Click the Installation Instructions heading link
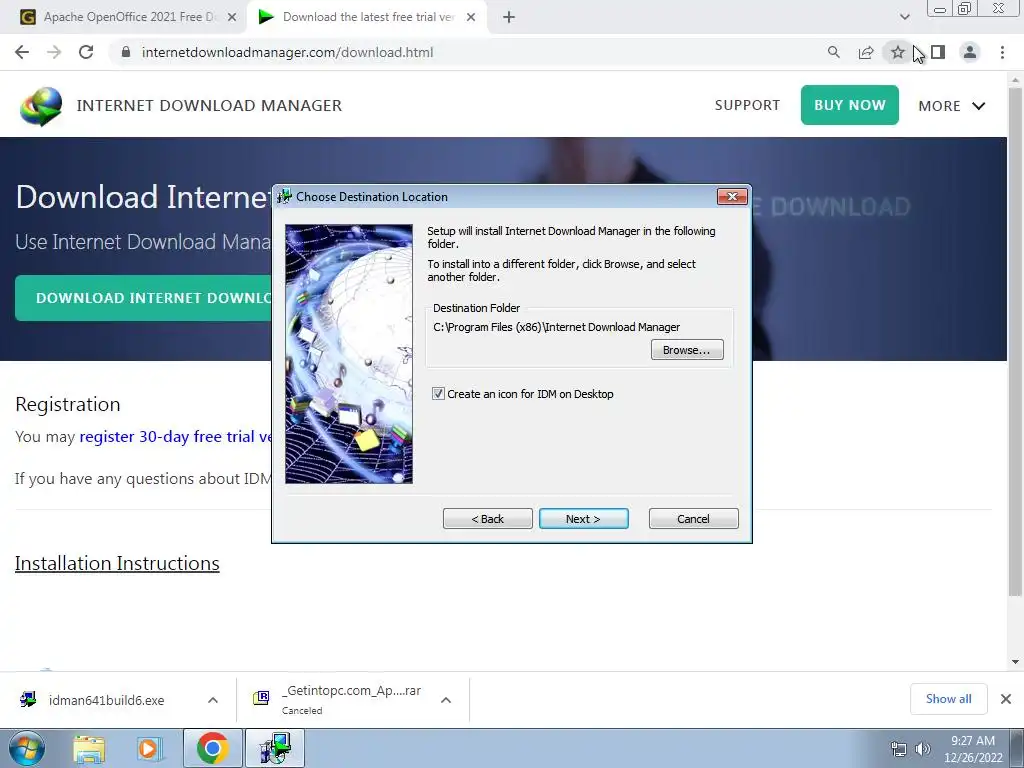Image resolution: width=1024 pixels, height=768 pixels. point(117,563)
